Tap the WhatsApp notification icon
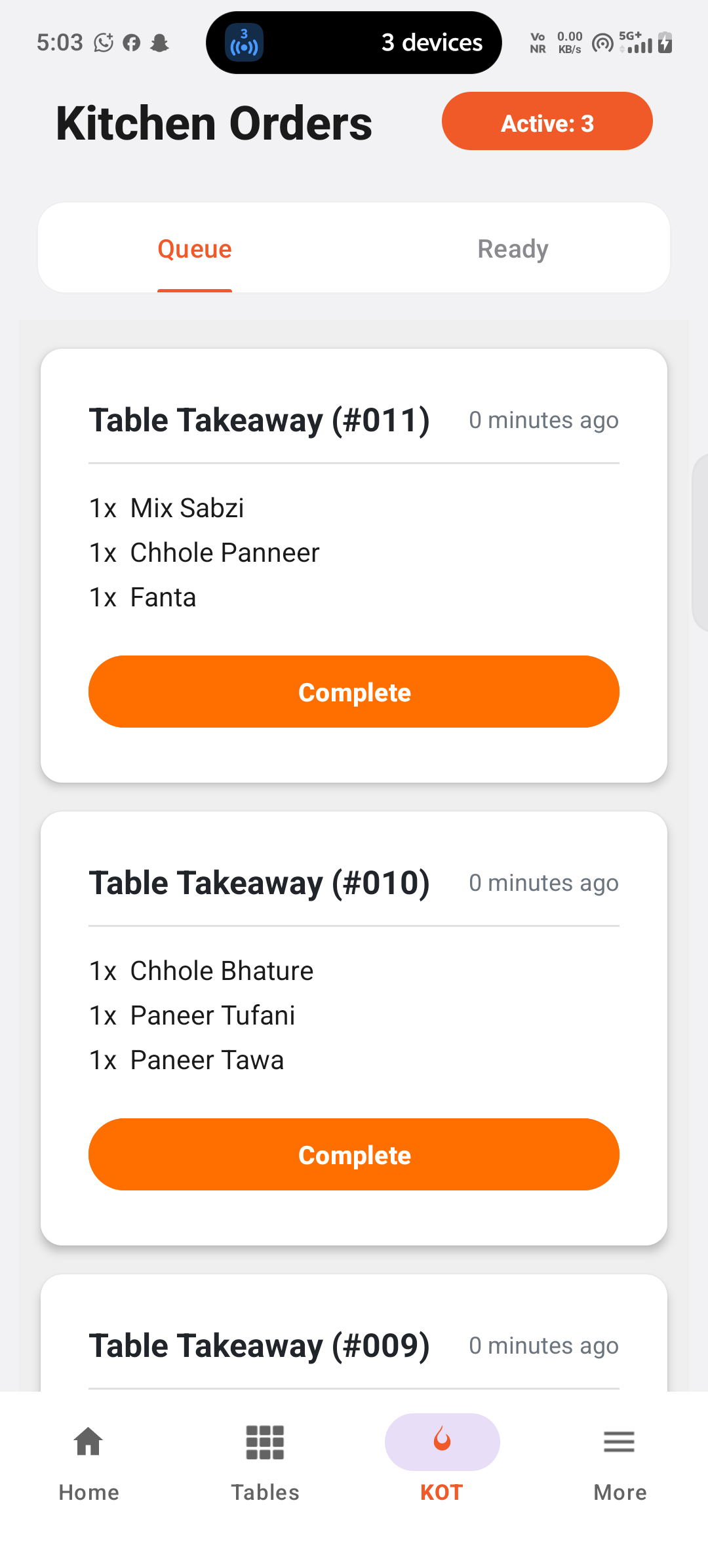The width and height of the screenshot is (708, 1568). point(104,43)
